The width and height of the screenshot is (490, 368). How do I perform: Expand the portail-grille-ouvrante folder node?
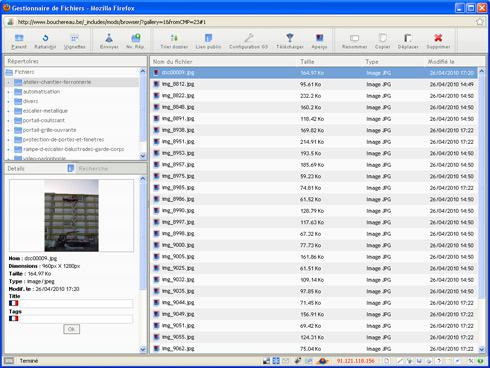pos(9,130)
